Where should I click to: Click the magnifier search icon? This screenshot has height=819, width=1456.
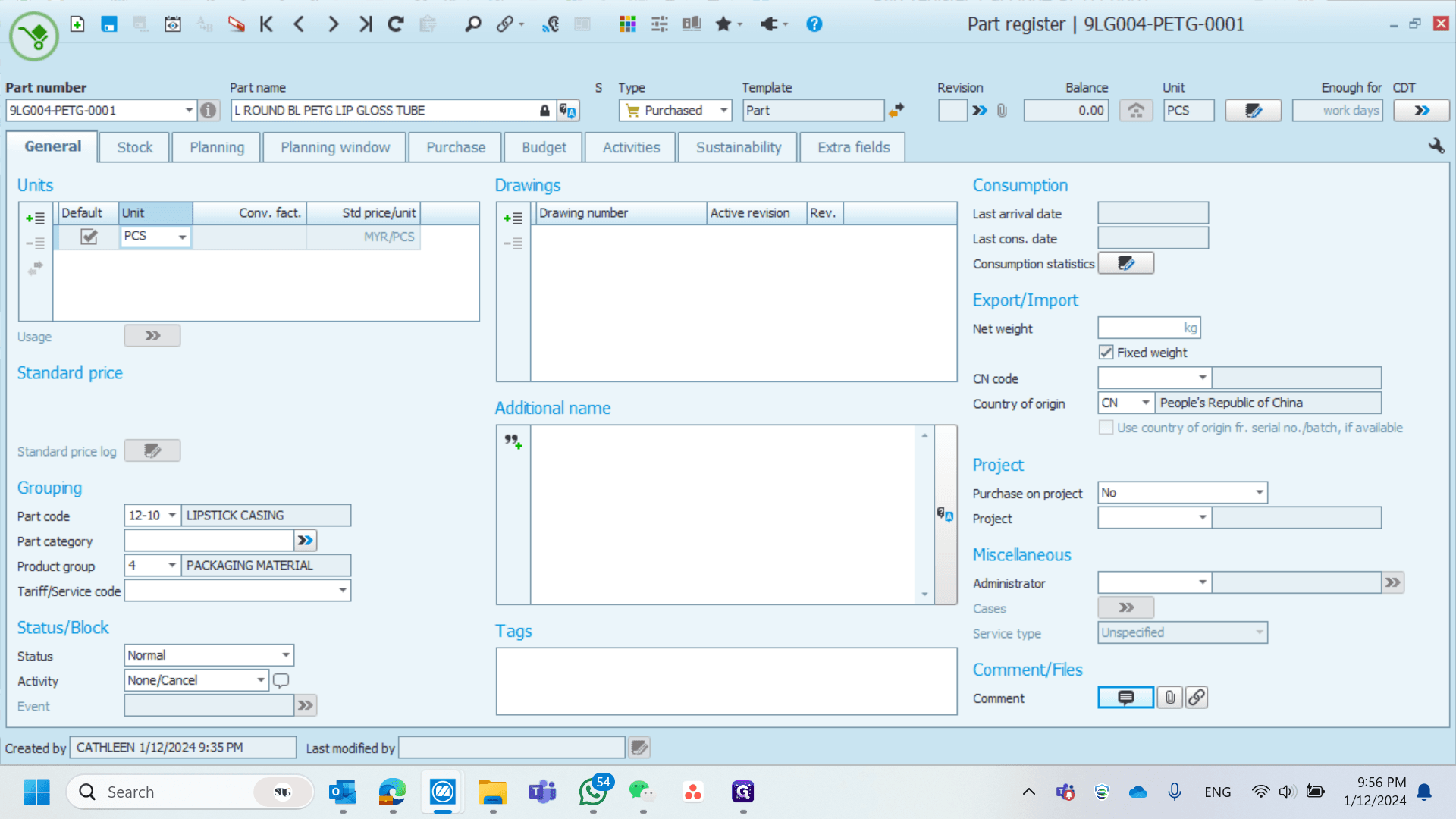[473, 24]
